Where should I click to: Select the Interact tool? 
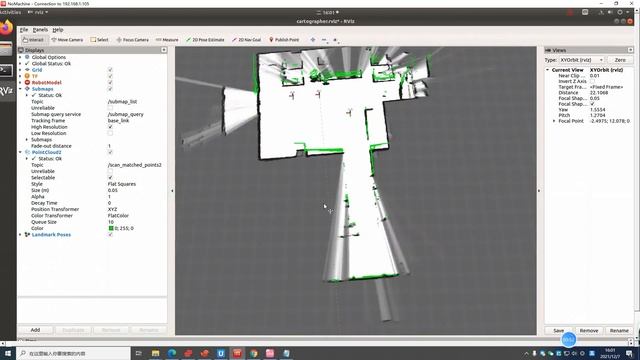pyautogui.click(x=33, y=40)
